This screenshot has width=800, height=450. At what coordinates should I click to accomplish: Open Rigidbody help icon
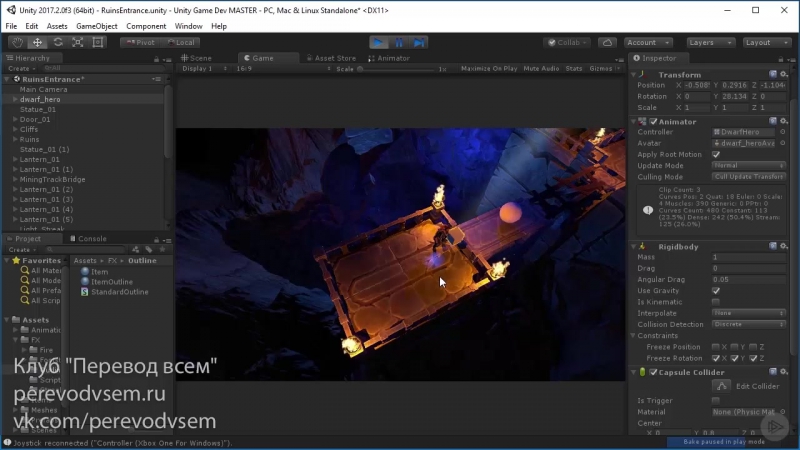pyautogui.click(x=773, y=246)
